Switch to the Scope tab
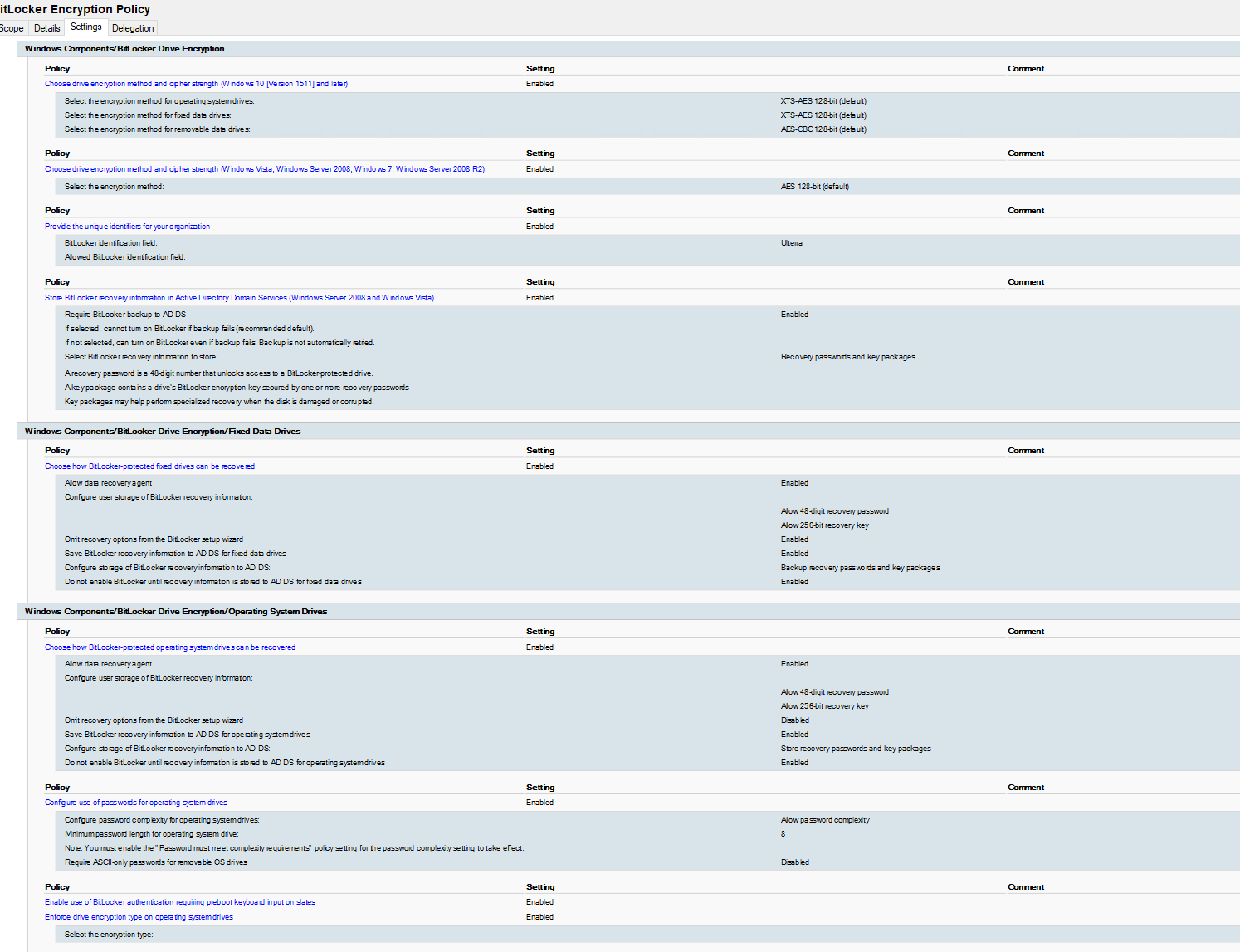1240x952 pixels. (x=12, y=28)
